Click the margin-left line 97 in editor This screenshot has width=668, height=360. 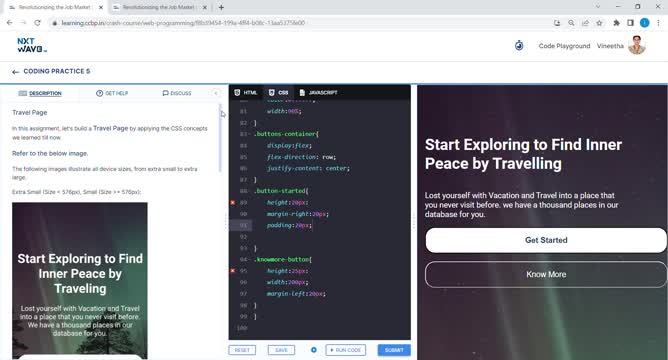click(x=296, y=294)
